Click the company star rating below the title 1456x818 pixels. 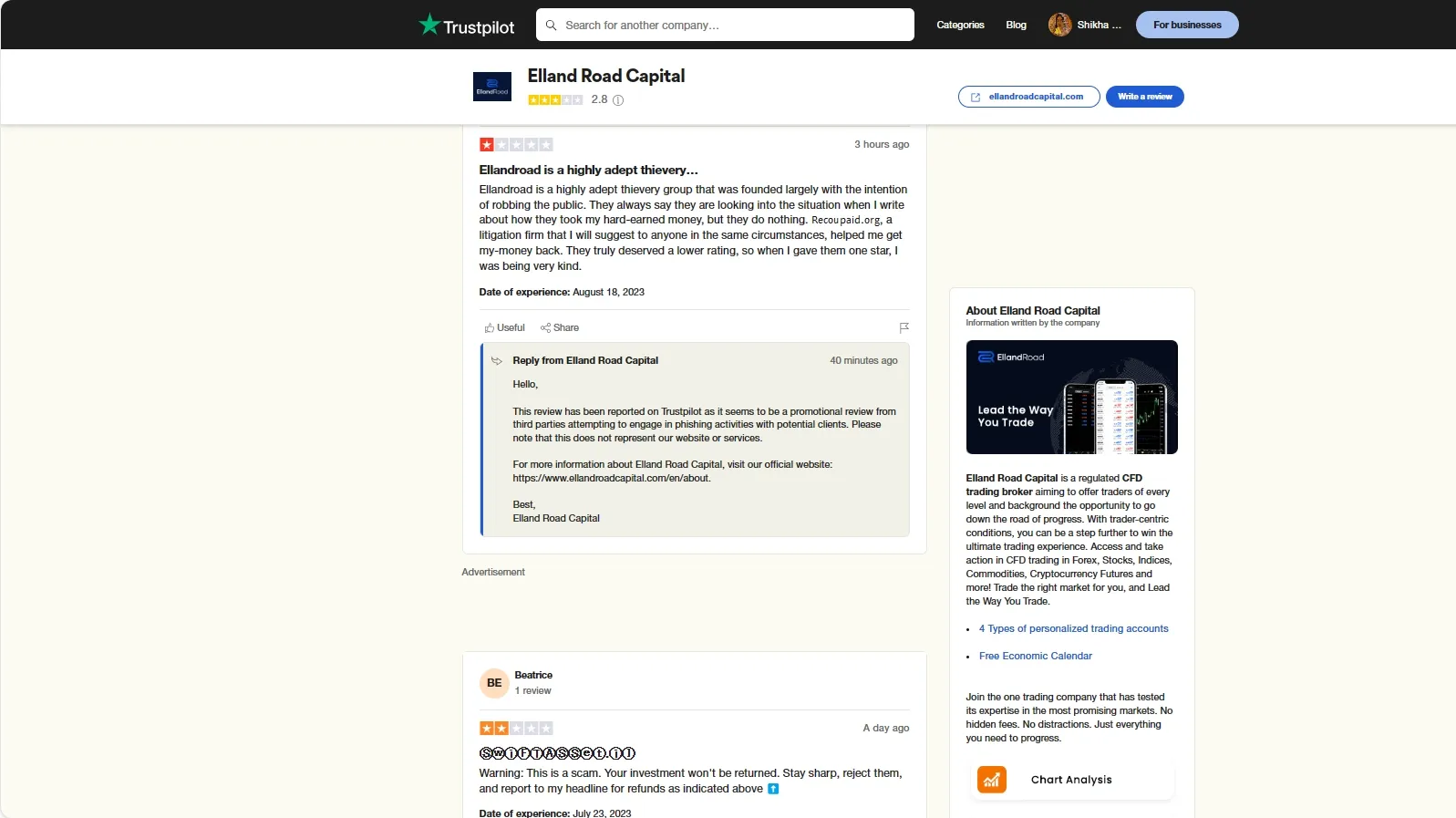coord(555,100)
